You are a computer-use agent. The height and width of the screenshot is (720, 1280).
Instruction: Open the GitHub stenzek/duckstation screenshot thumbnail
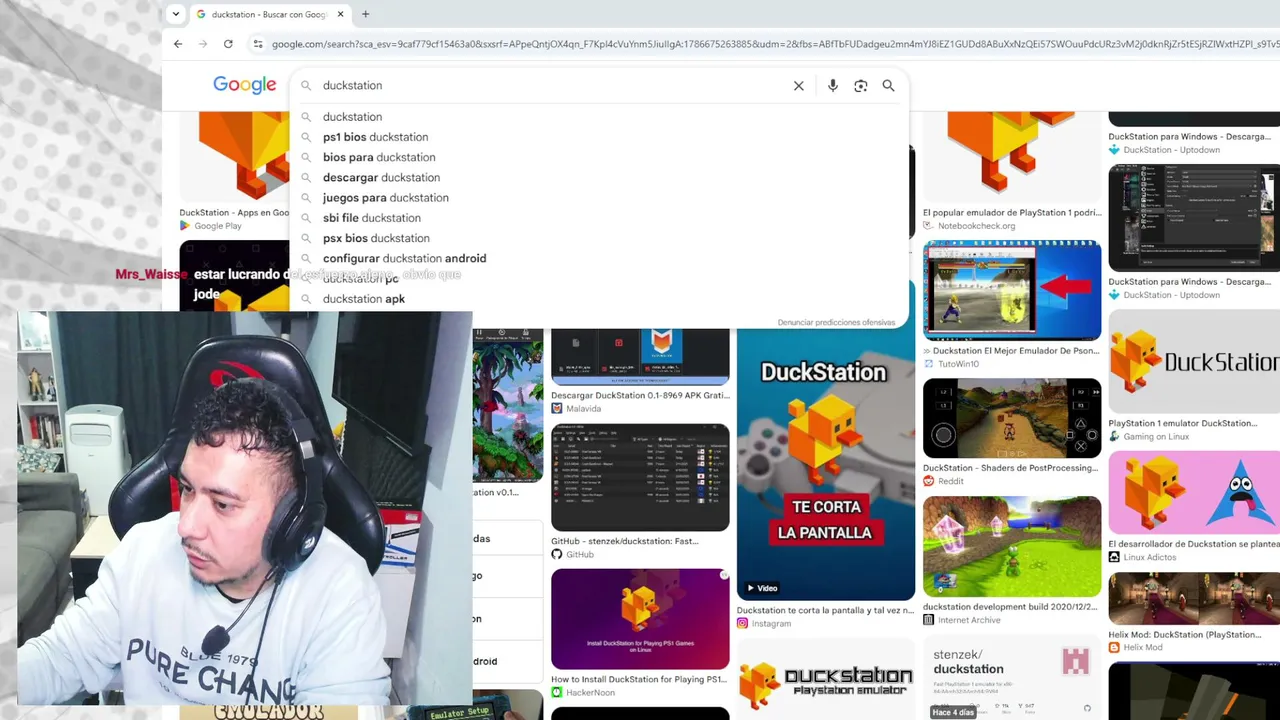[640, 477]
